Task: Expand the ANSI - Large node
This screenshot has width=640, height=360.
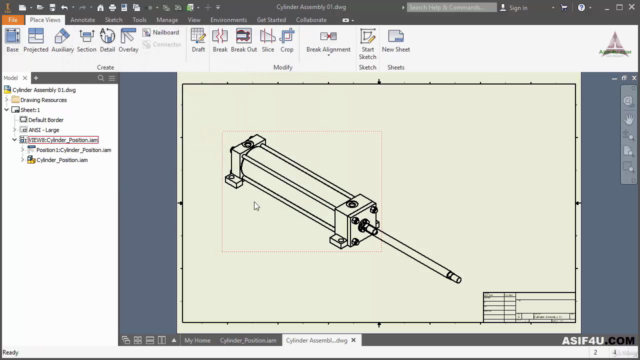Action: click(x=15, y=130)
